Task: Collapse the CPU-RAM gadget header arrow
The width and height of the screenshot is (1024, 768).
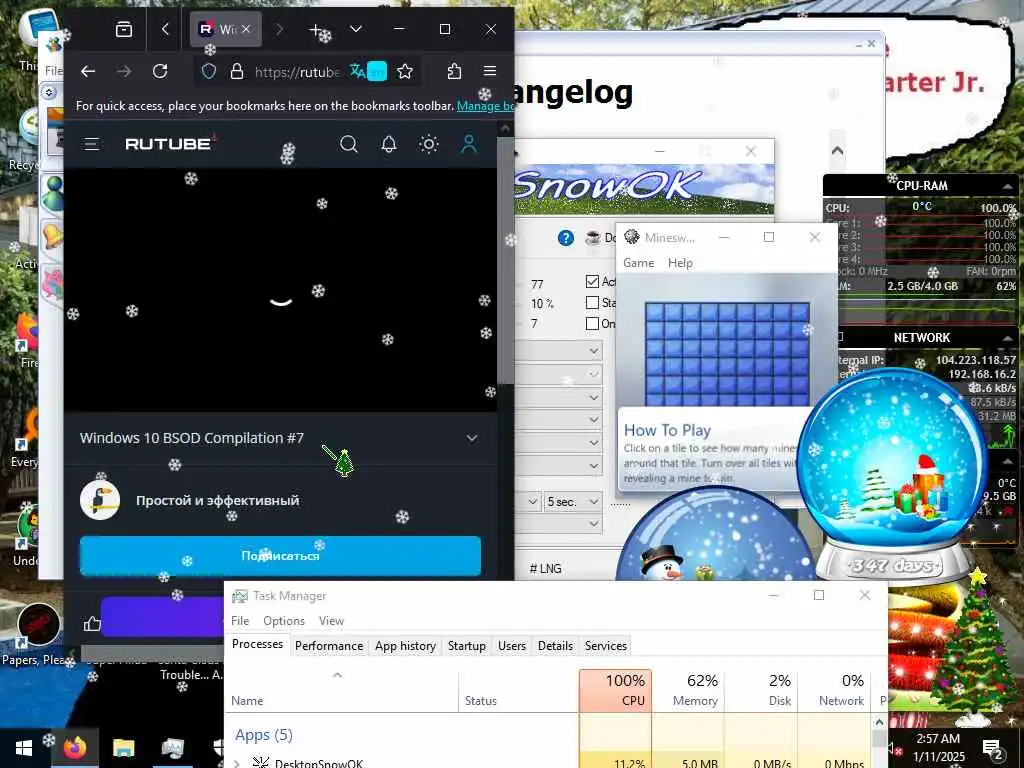Action: 1008,187
